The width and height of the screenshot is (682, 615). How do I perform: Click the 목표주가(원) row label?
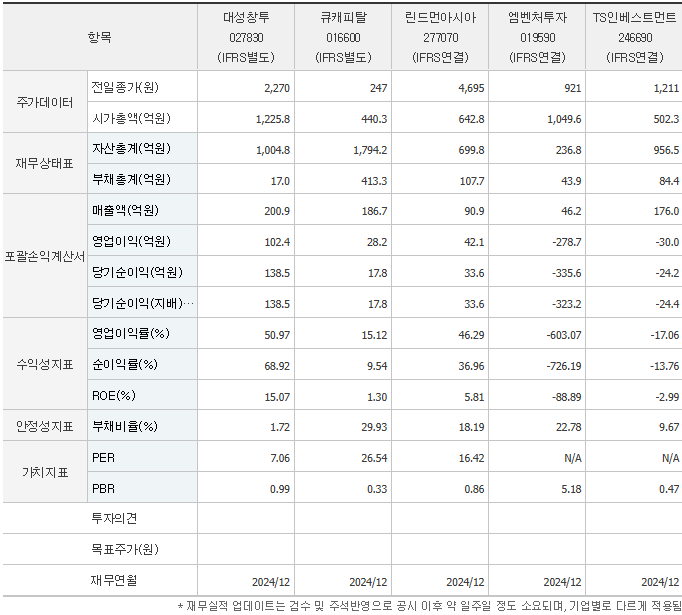click(125, 549)
